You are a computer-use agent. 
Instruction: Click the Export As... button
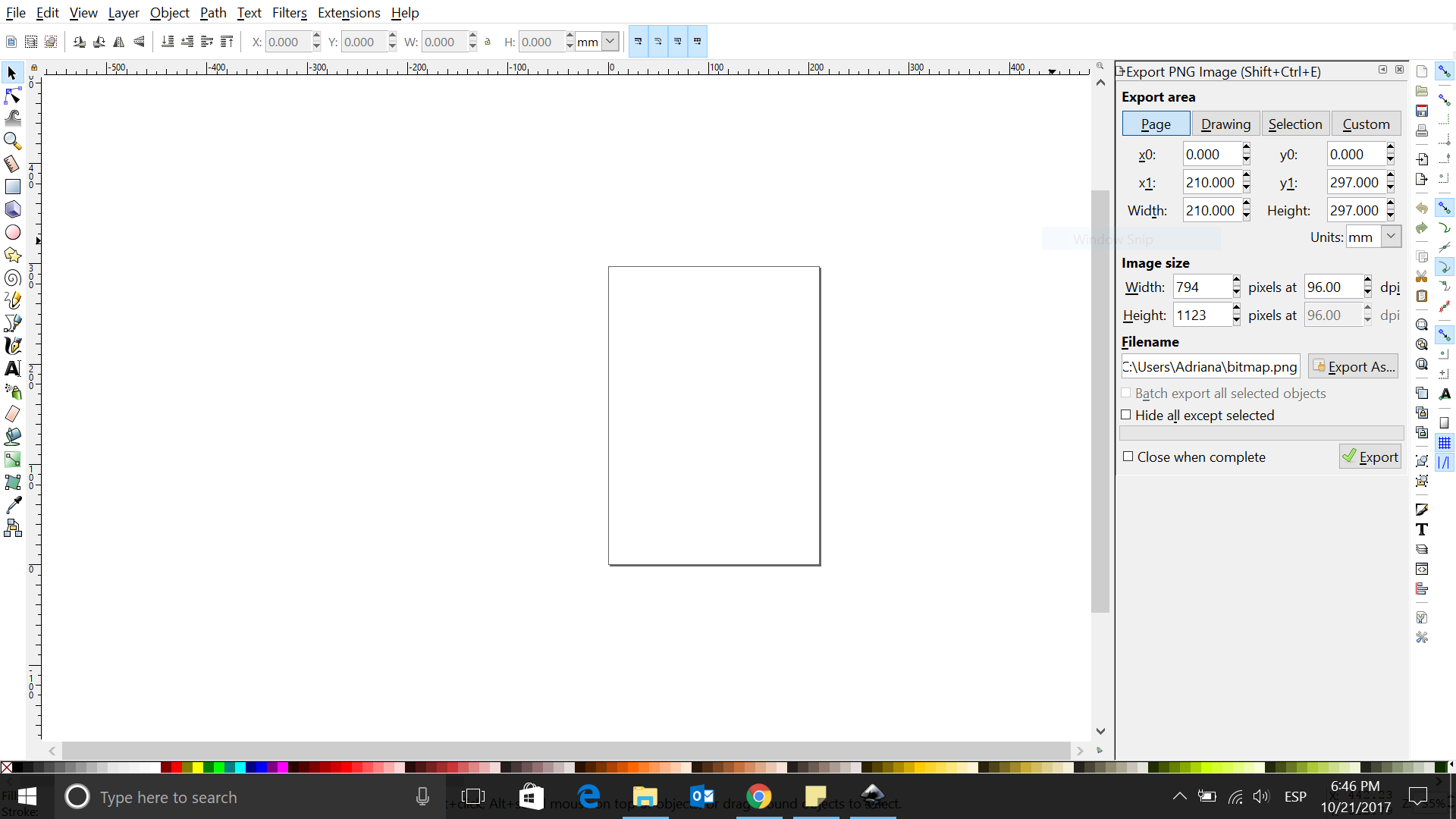[1354, 366]
